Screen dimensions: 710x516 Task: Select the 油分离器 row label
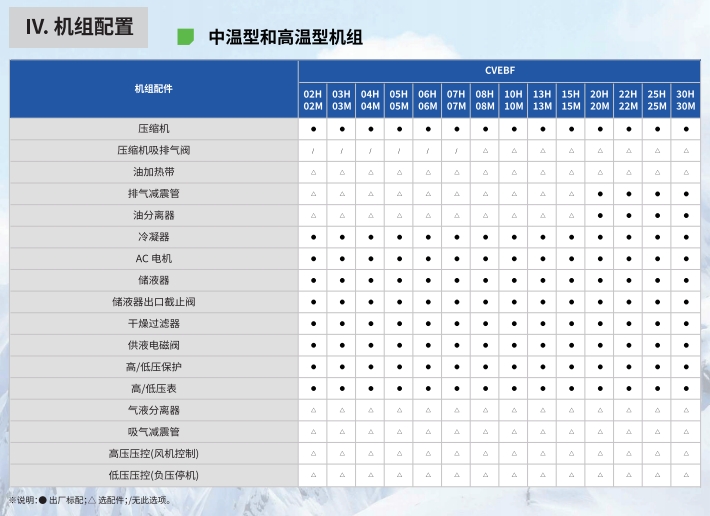[154, 215]
